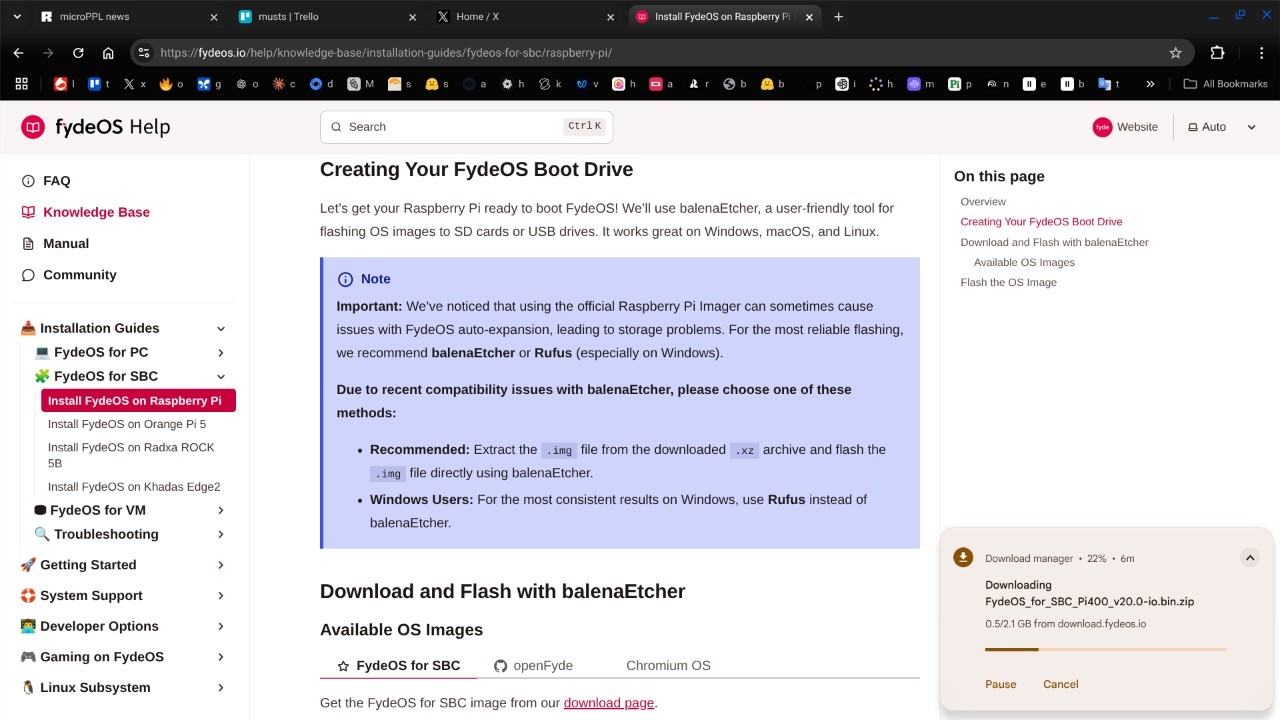Image resolution: width=1280 pixels, height=720 pixels.
Task: Open the Trello bookmark labeled t
Action: pos(99,84)
